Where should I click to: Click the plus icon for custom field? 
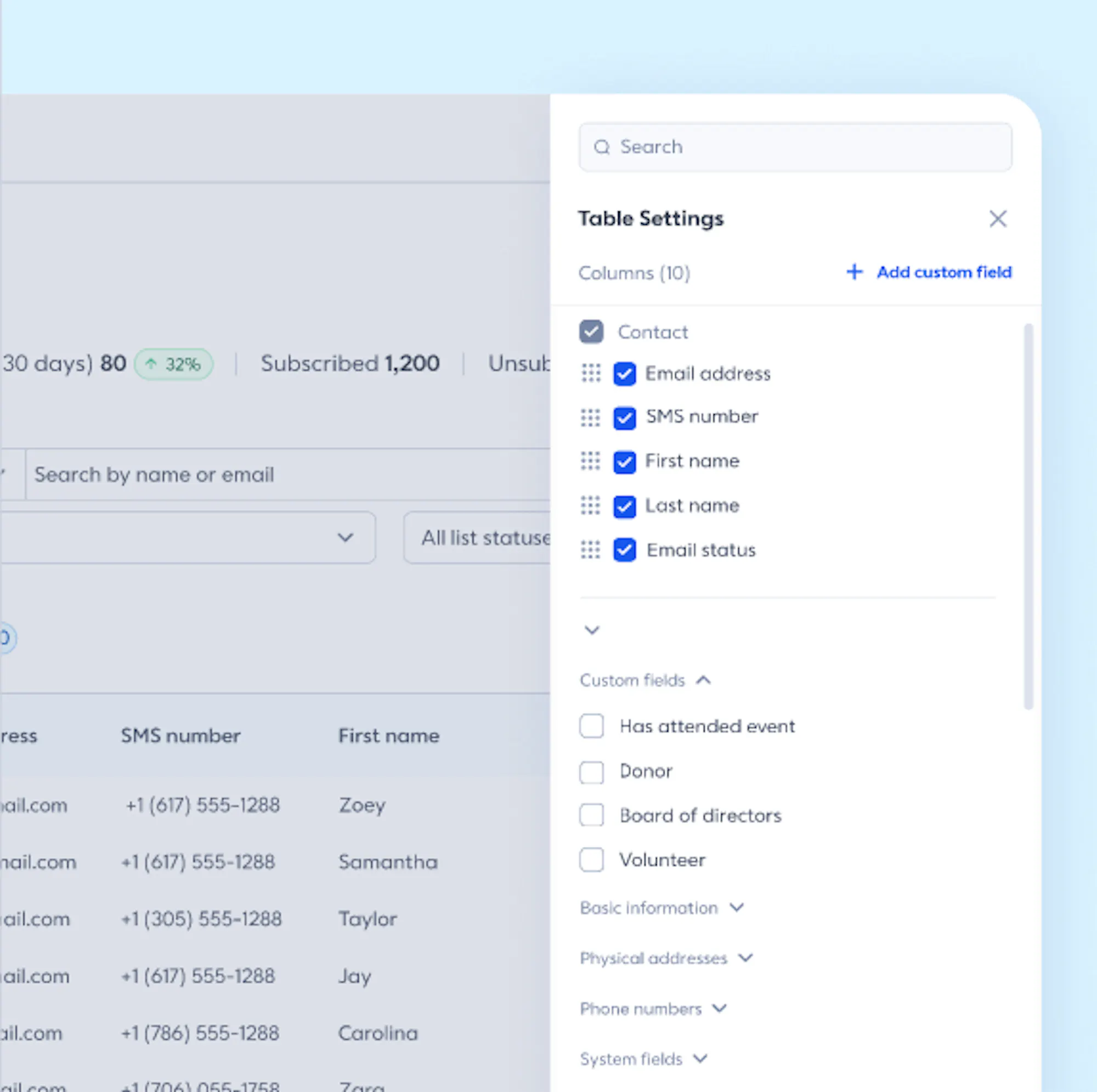pos(854,272)
